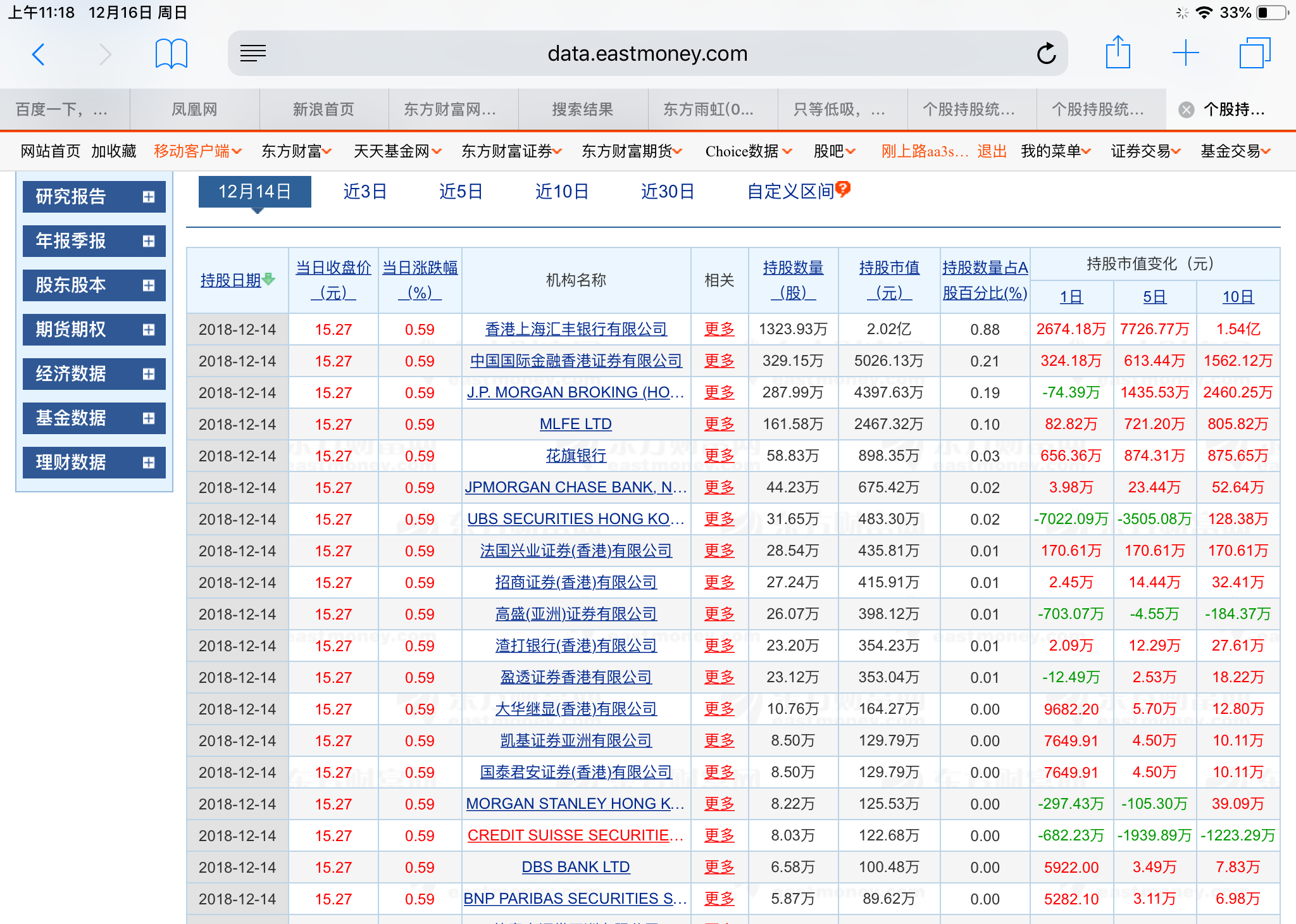Tap the Safari forward arrow
Image resolution: width=1296 pixels, height=924 pixels.
(105, 54)
